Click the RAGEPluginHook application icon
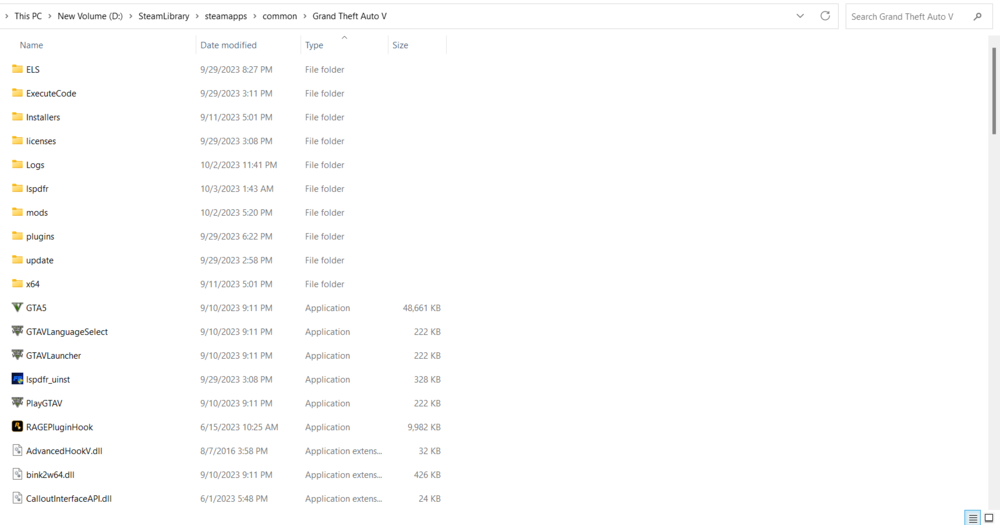 17,426
